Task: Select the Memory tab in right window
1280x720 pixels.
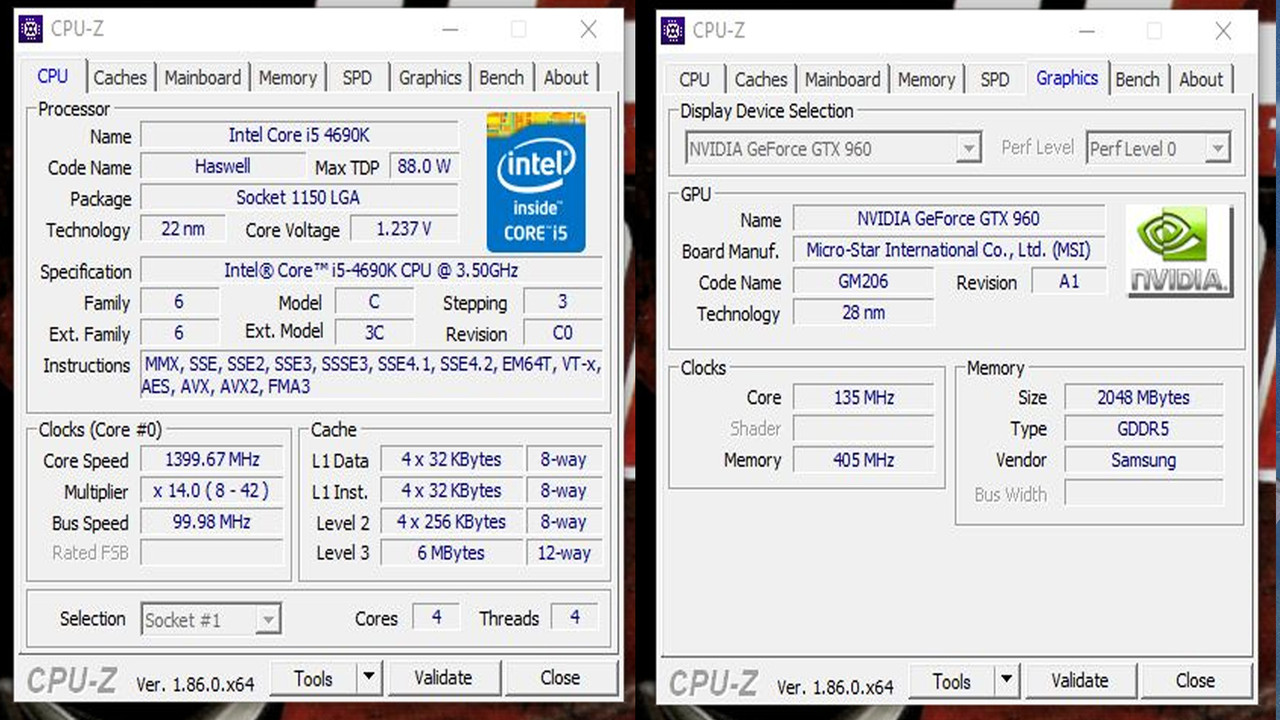Action: pos(926,78)
